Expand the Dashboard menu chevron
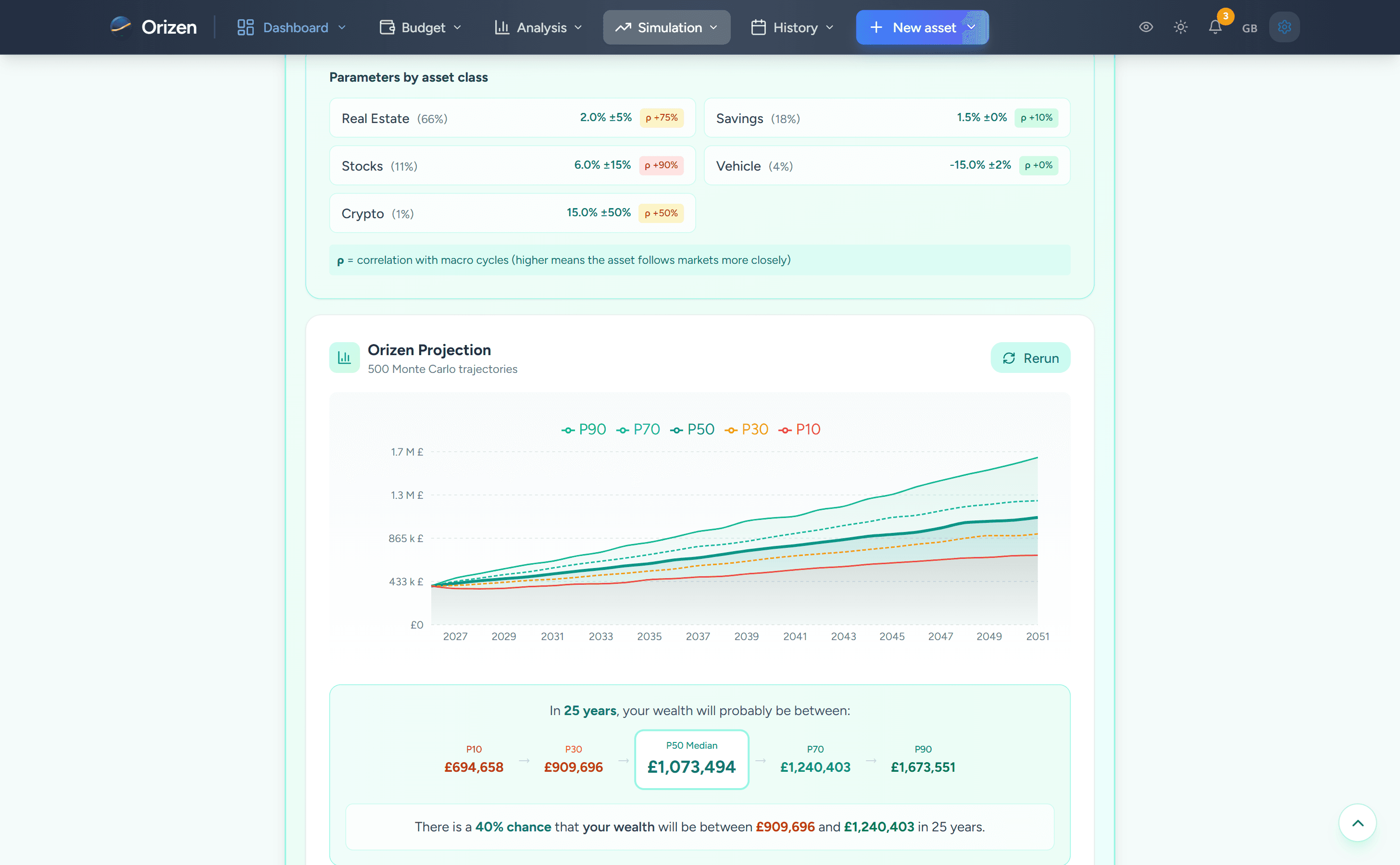Viewport: 1400px width, 865px height. pos(342,27)
